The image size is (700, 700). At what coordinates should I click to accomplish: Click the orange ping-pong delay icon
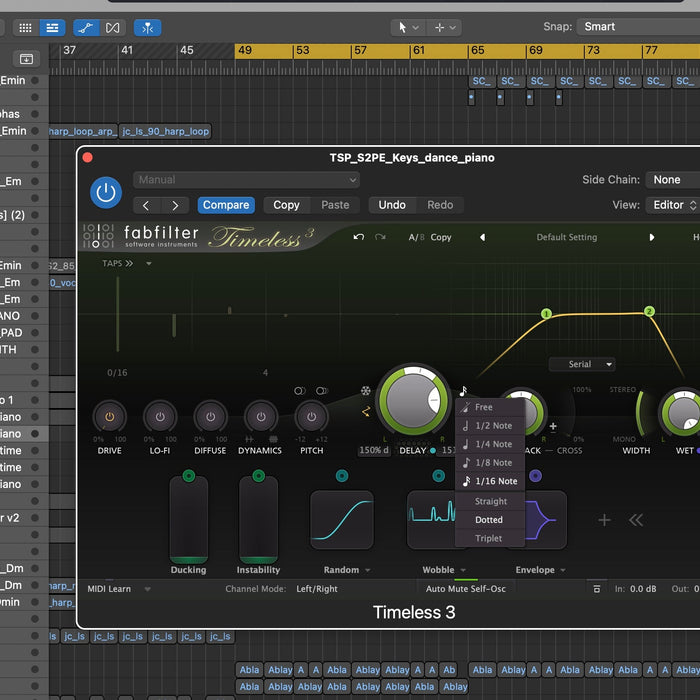pos(366,412)
